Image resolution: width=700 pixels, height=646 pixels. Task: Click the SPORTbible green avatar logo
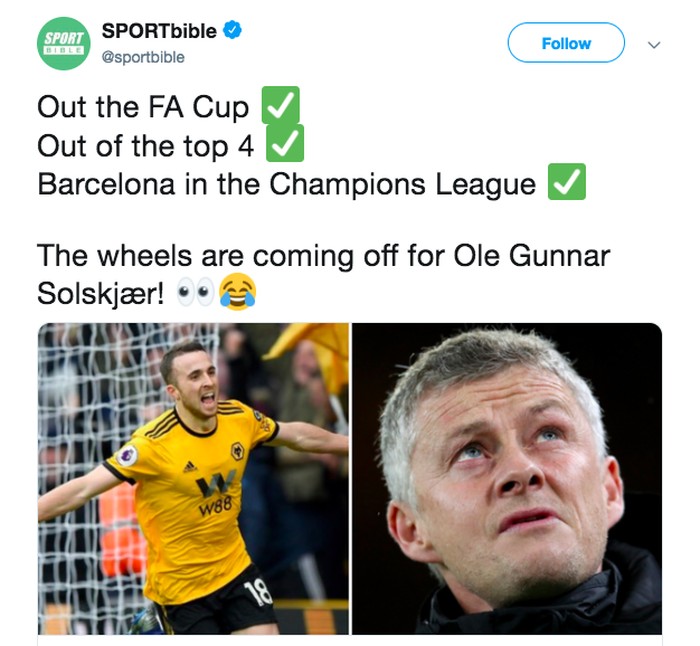tap(64, 43)
